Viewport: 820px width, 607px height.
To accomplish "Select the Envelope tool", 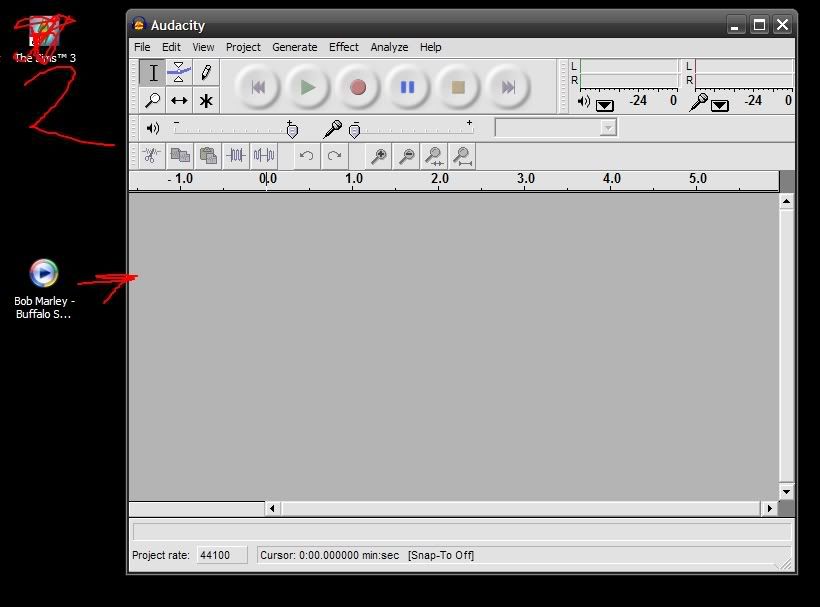I will (x=179, y=73).
